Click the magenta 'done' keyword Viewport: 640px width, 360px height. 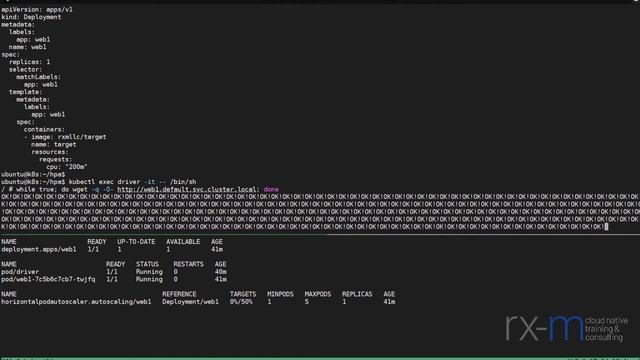(x=271, y=189)
